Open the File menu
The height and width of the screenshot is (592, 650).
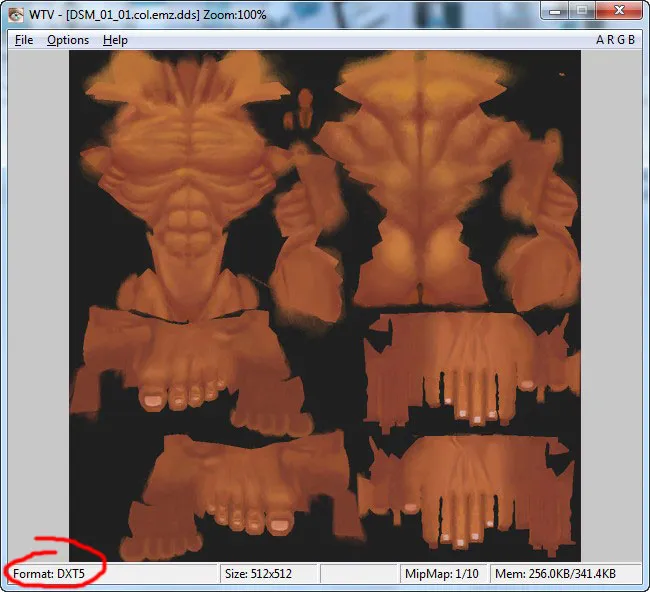(24, 40)
